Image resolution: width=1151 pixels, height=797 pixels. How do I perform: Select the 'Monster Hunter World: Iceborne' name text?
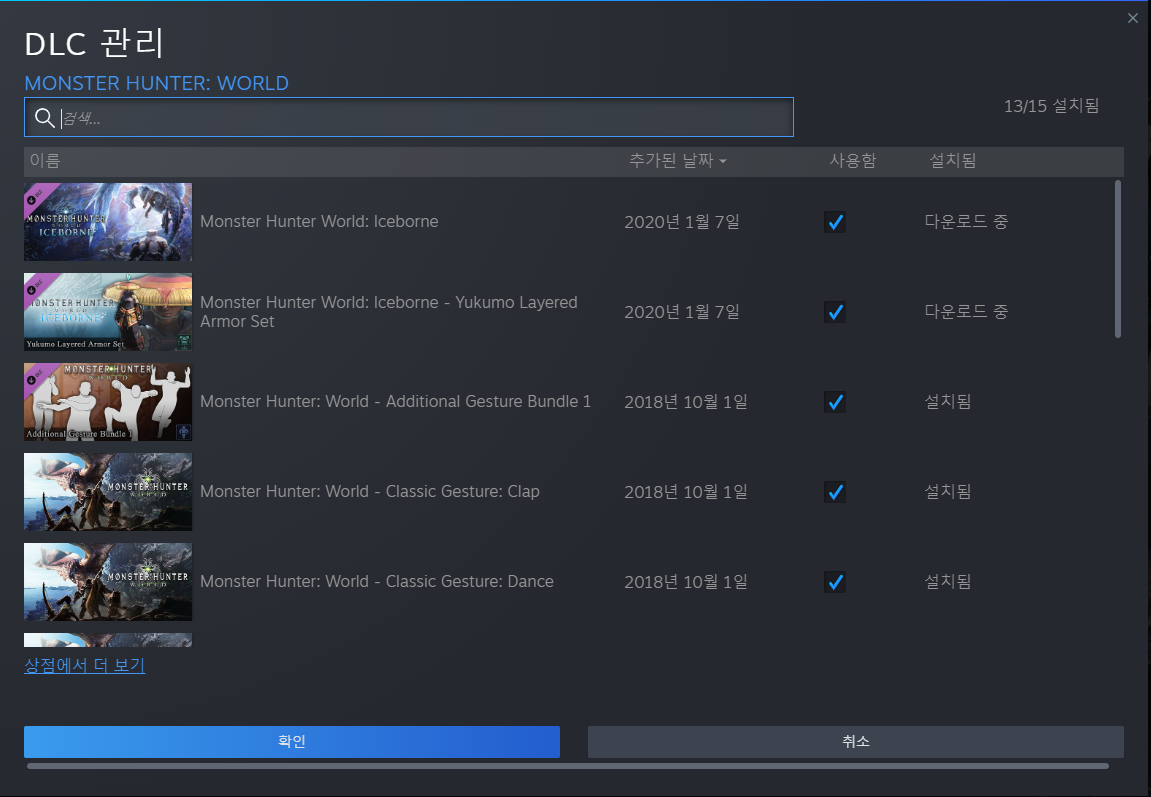[319, 222]
